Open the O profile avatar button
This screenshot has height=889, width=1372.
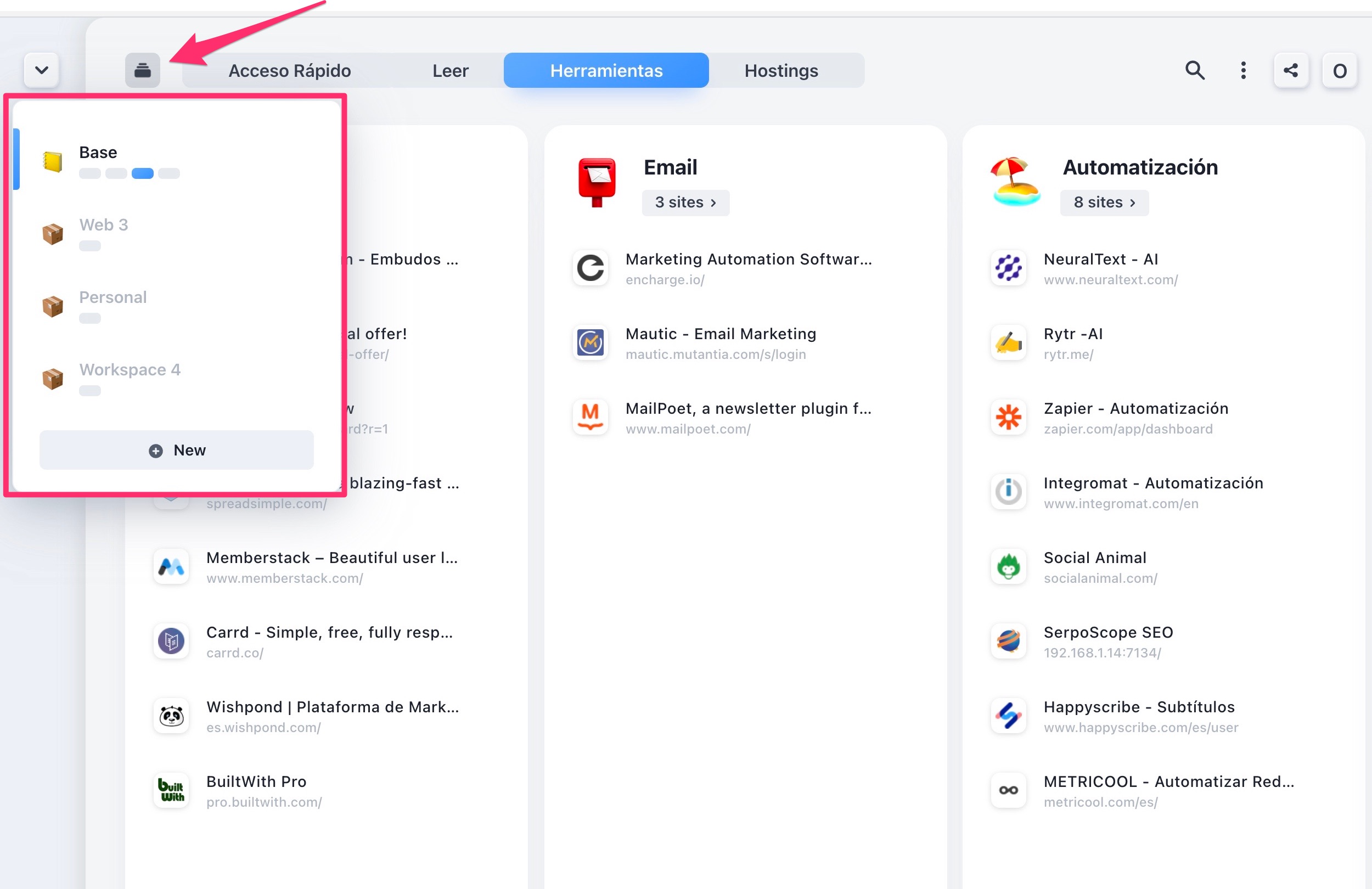1339,70
